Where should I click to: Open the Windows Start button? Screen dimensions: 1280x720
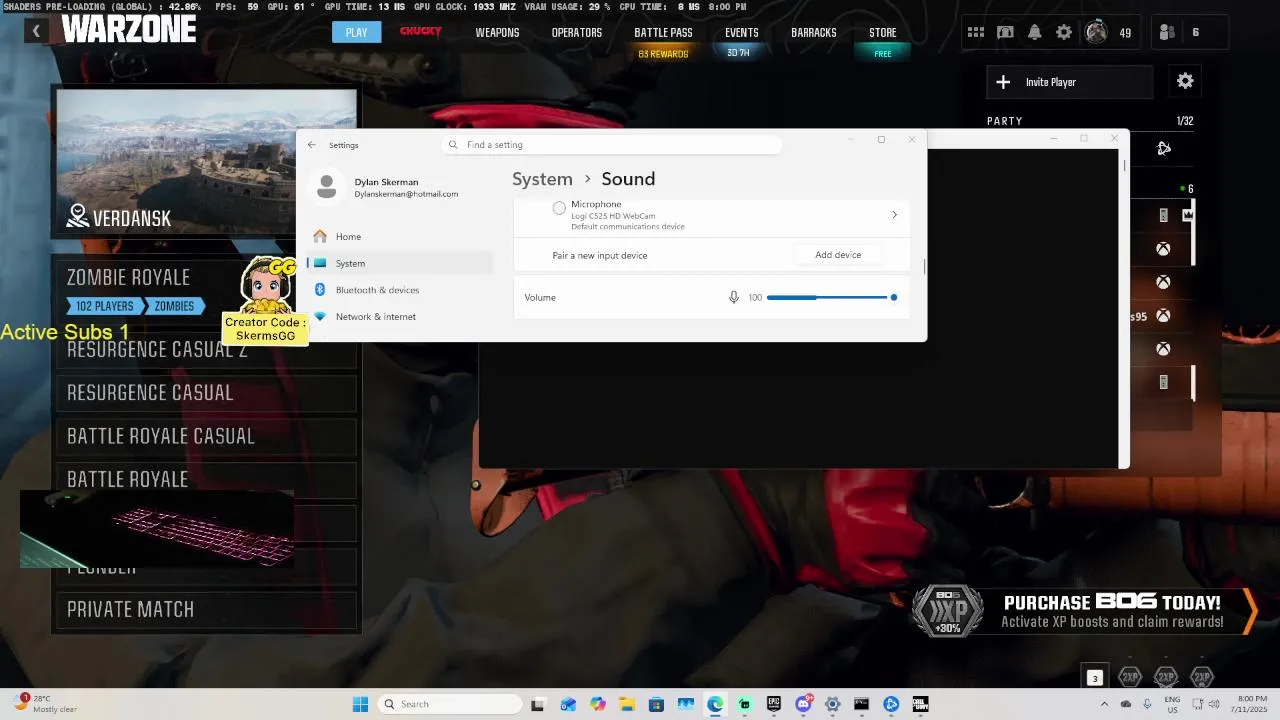click(x=360, y=704)
